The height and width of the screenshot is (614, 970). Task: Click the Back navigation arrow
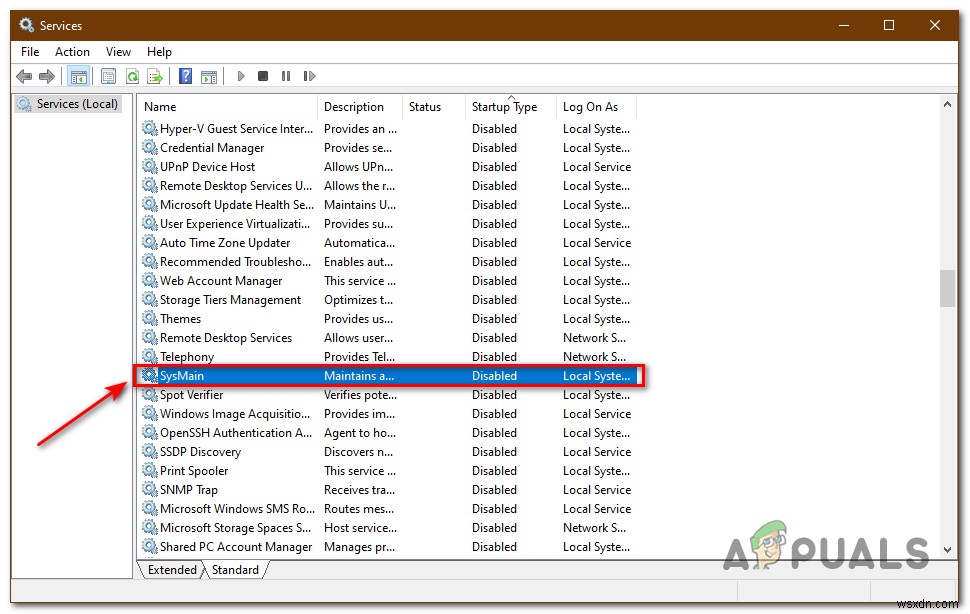click(x=23, y=75)
